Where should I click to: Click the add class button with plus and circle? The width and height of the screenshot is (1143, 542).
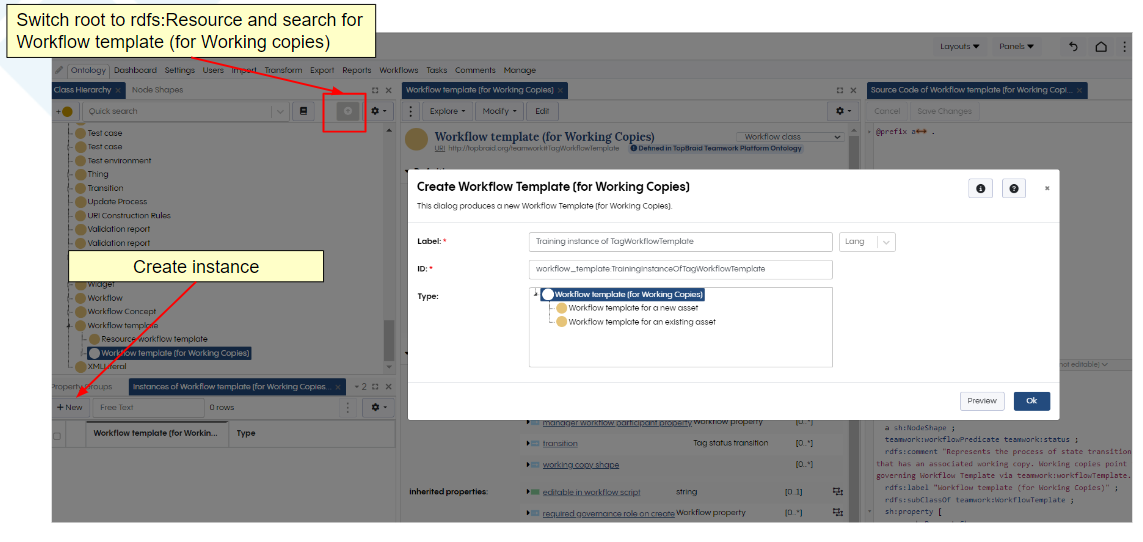coord(66,111)
